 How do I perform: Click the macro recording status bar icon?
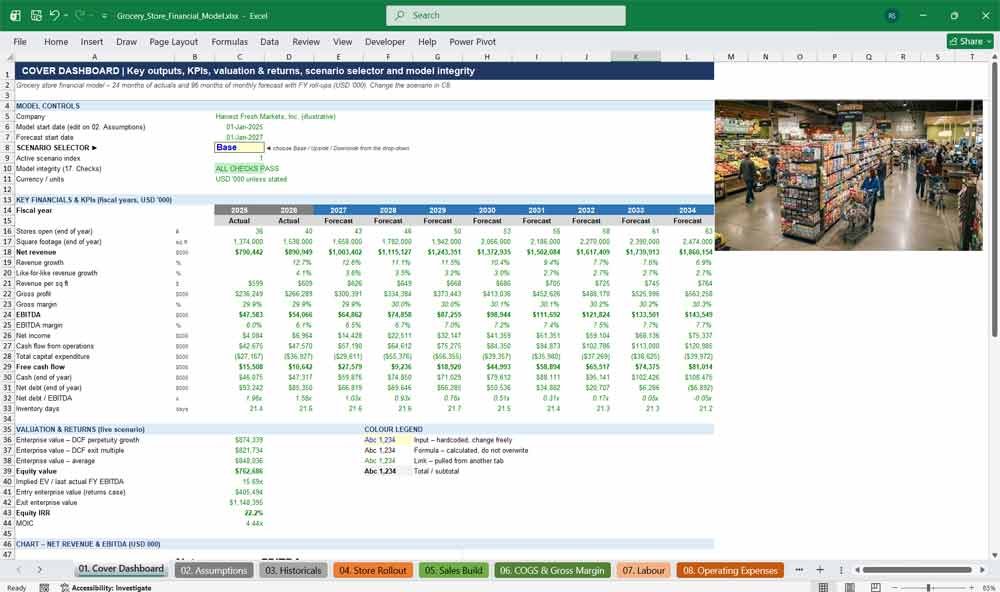(44, 588)
